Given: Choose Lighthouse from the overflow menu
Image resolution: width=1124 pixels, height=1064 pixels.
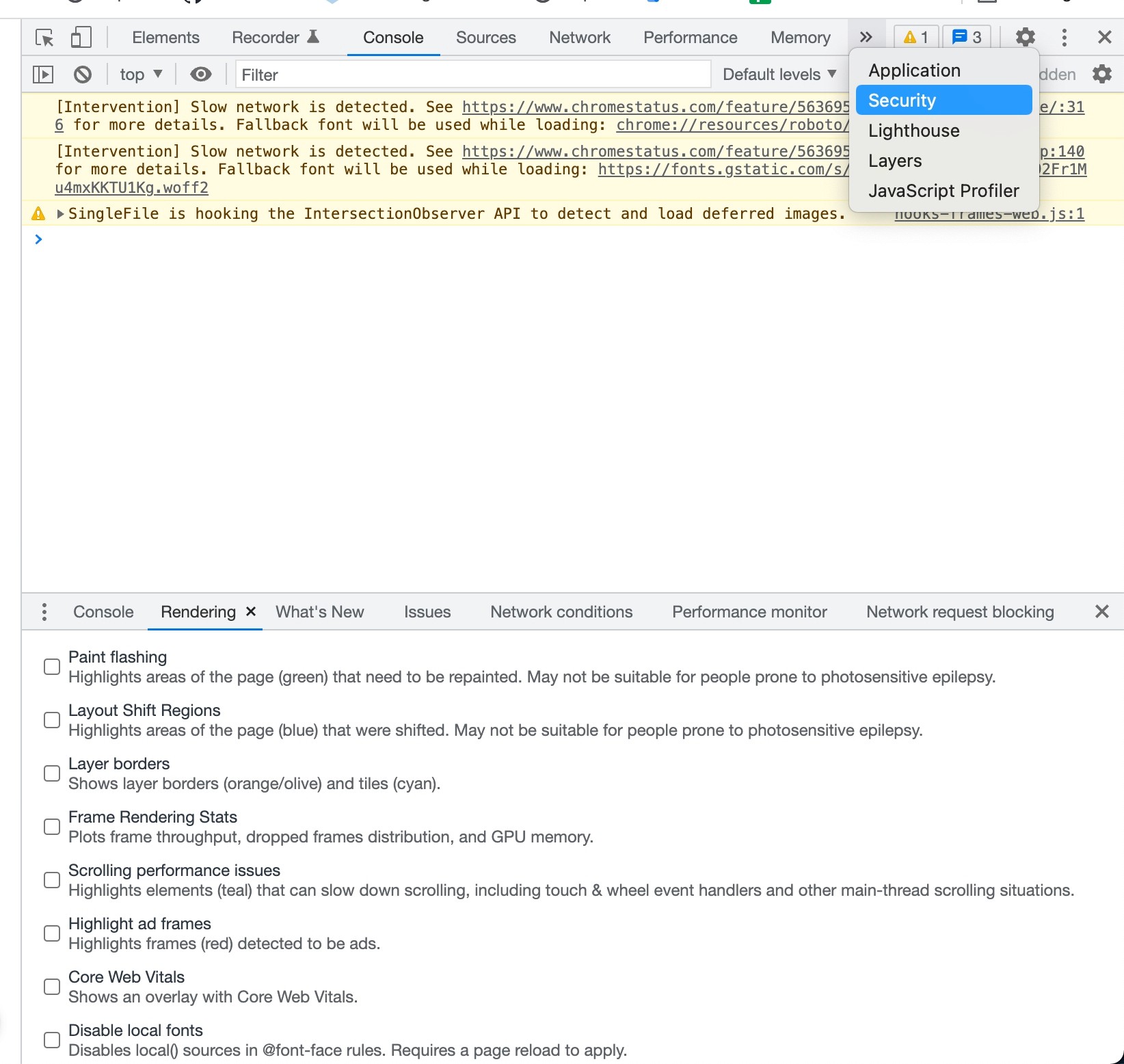Looking at the screenshot, I should tap(944, 131).
